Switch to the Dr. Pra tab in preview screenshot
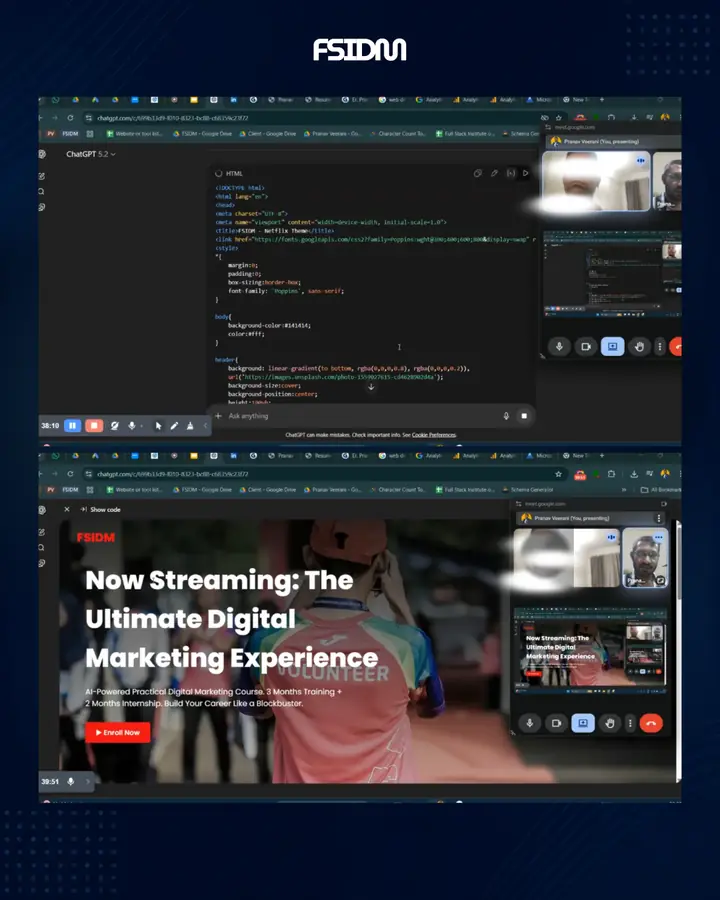Image resolution: width=720 pixels, height=900 pixels. pos(355,455)
